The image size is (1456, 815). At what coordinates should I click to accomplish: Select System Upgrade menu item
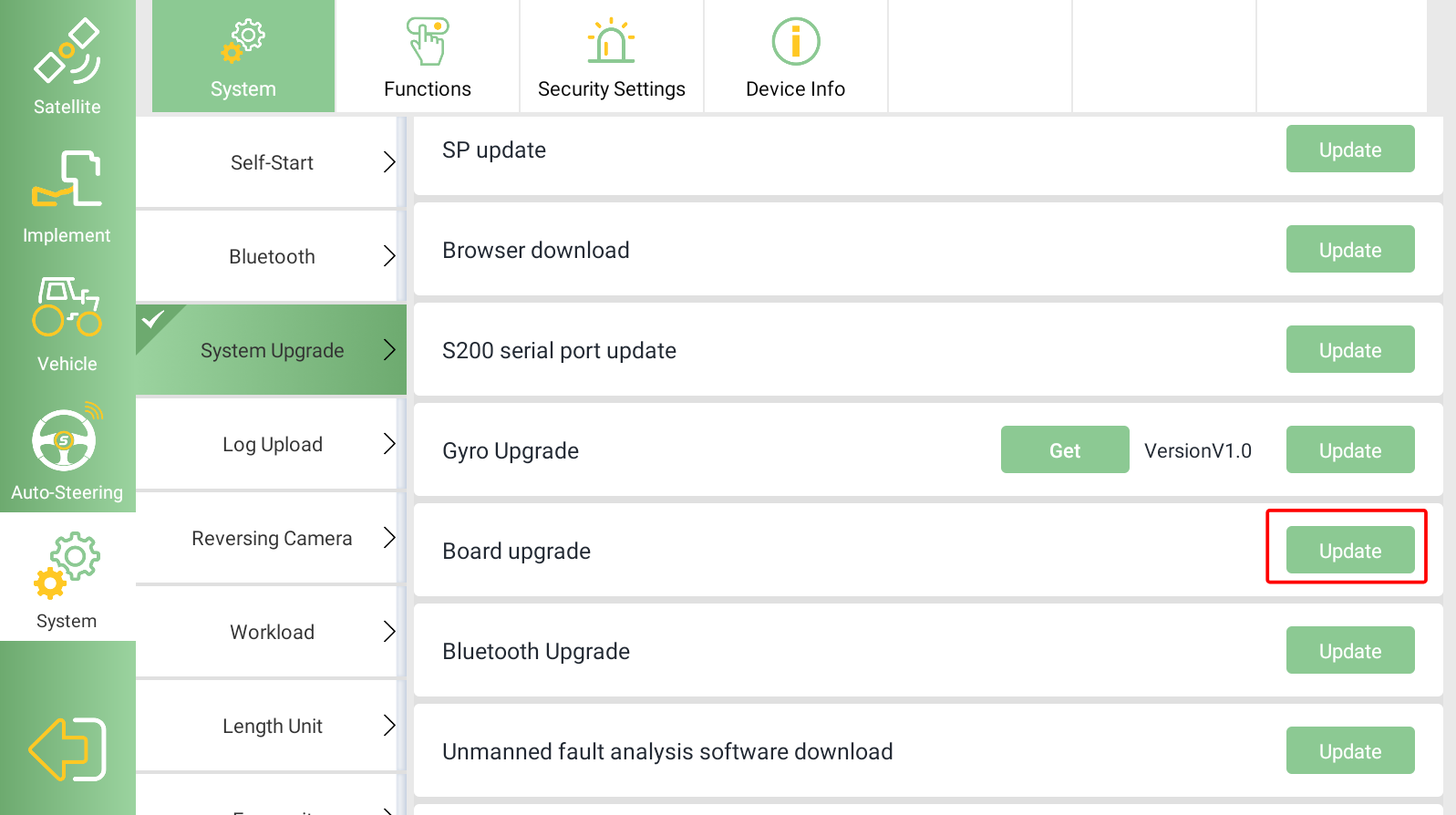pyautogui.click(x=272, y=351)
